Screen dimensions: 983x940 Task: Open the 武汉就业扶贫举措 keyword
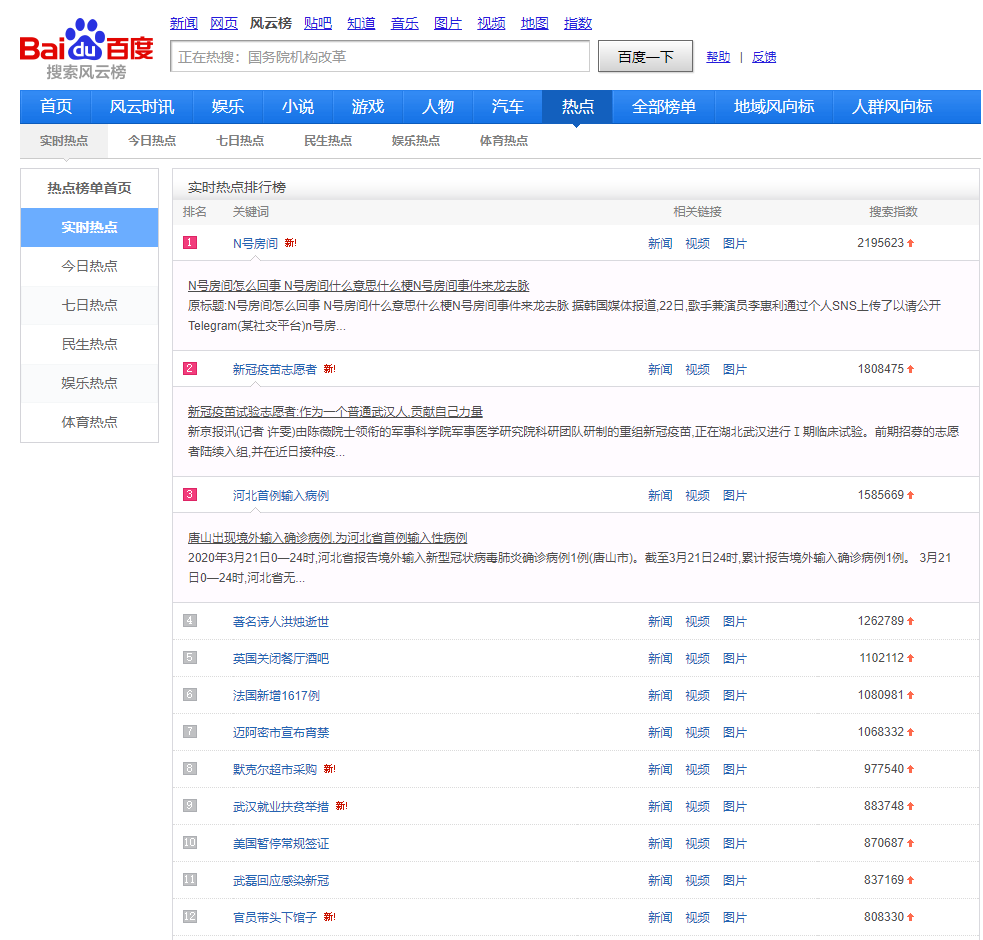281,806
